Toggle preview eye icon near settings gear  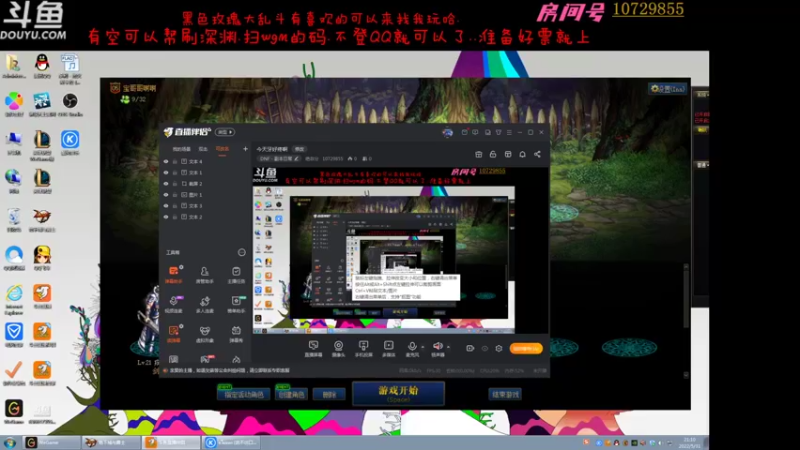pyautogui.click(x=485, y=348)
